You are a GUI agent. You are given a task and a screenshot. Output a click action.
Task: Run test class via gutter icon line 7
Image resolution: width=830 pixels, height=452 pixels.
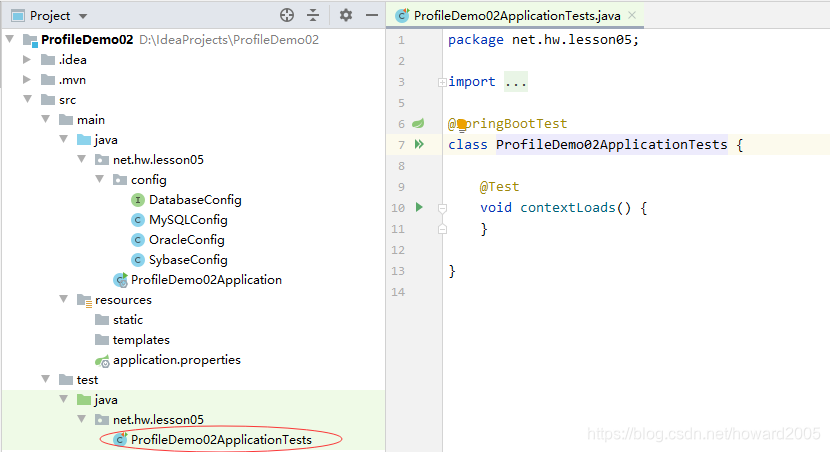[419, 144]
